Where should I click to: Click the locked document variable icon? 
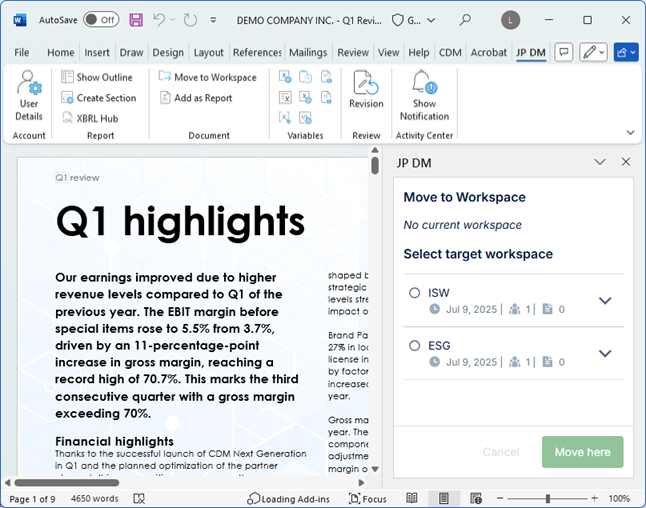(x=326, y=77)
